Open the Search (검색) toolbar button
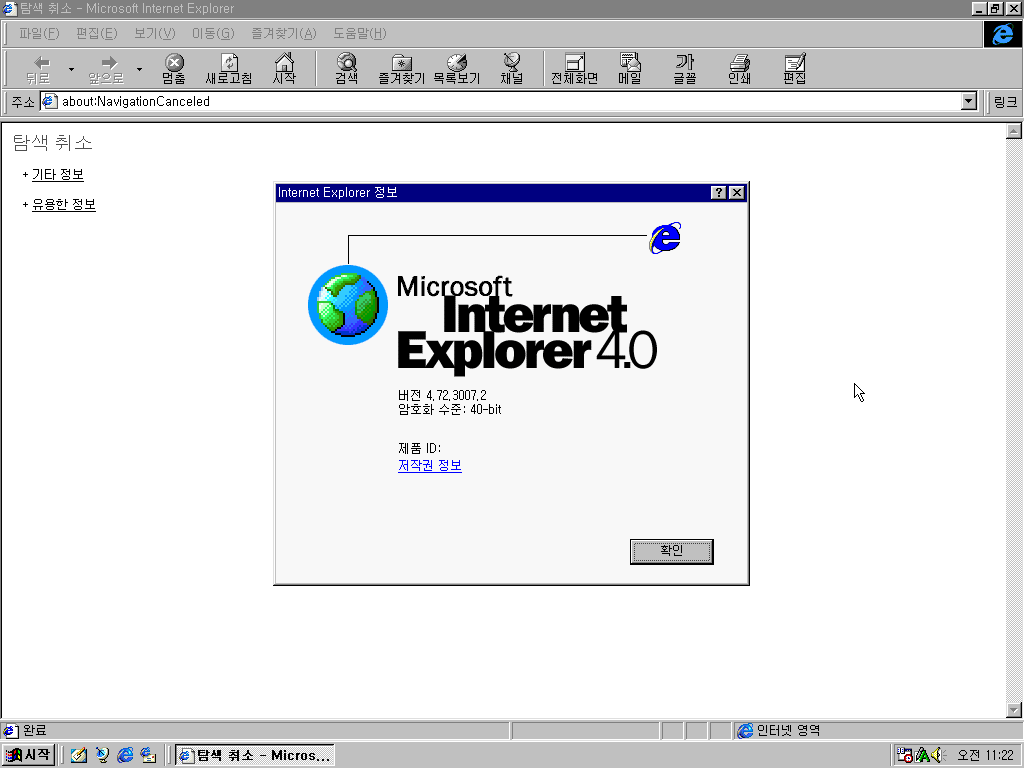 [x=347, y=69]
